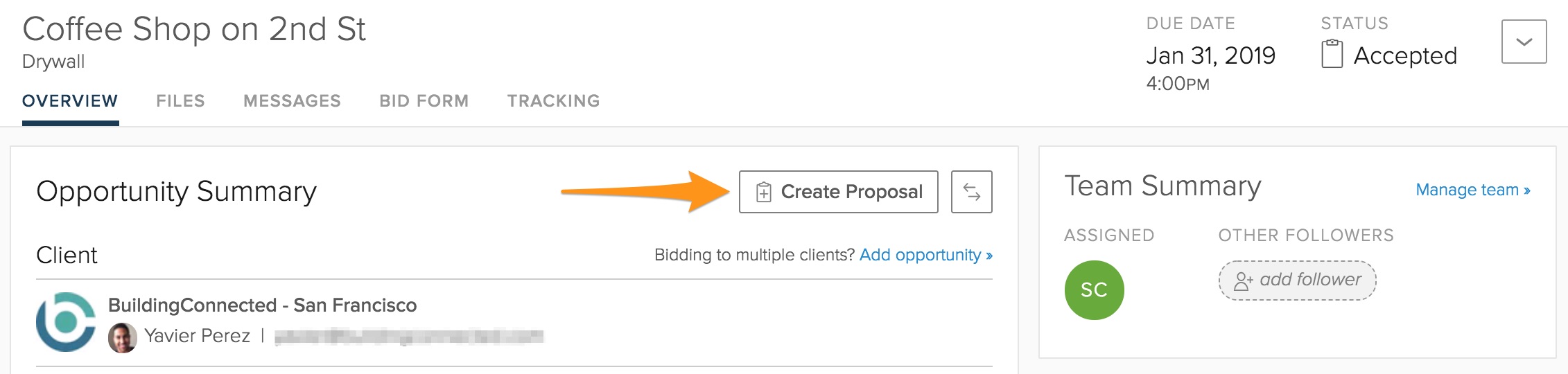
Task: Click the green SC assigned avatar
Action: click(x=1094, y=290)
